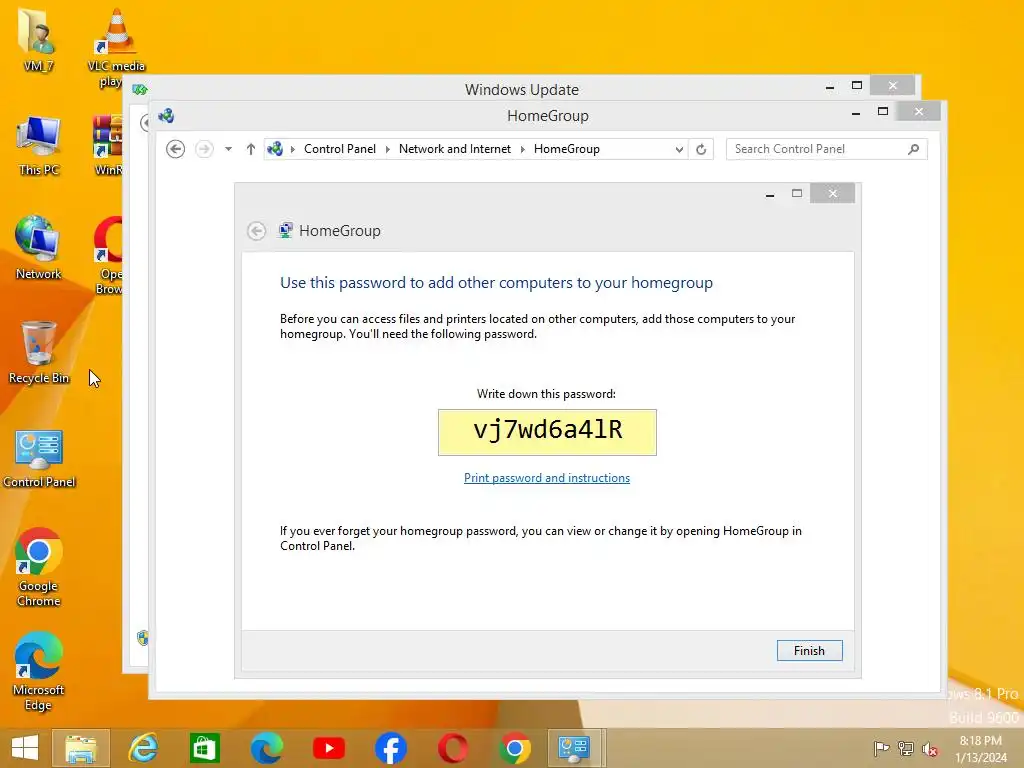Launch Internet Explorer from taskbar
This screenshot has height=768, width=1024.
point(143,748)
